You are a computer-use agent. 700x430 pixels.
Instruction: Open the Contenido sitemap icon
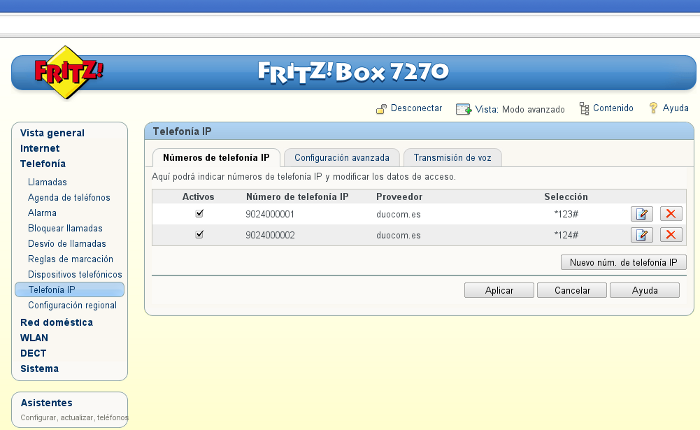[584, 108]
